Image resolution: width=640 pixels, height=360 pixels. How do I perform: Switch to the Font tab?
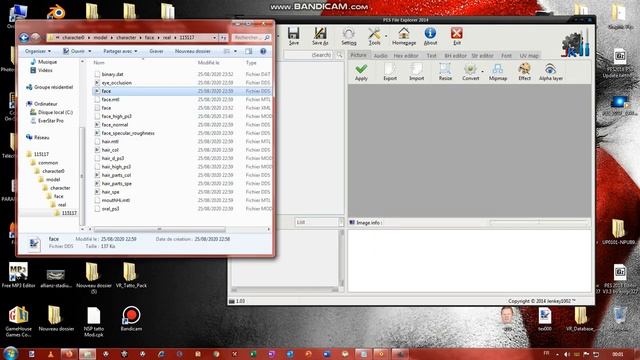pos(506,56)
